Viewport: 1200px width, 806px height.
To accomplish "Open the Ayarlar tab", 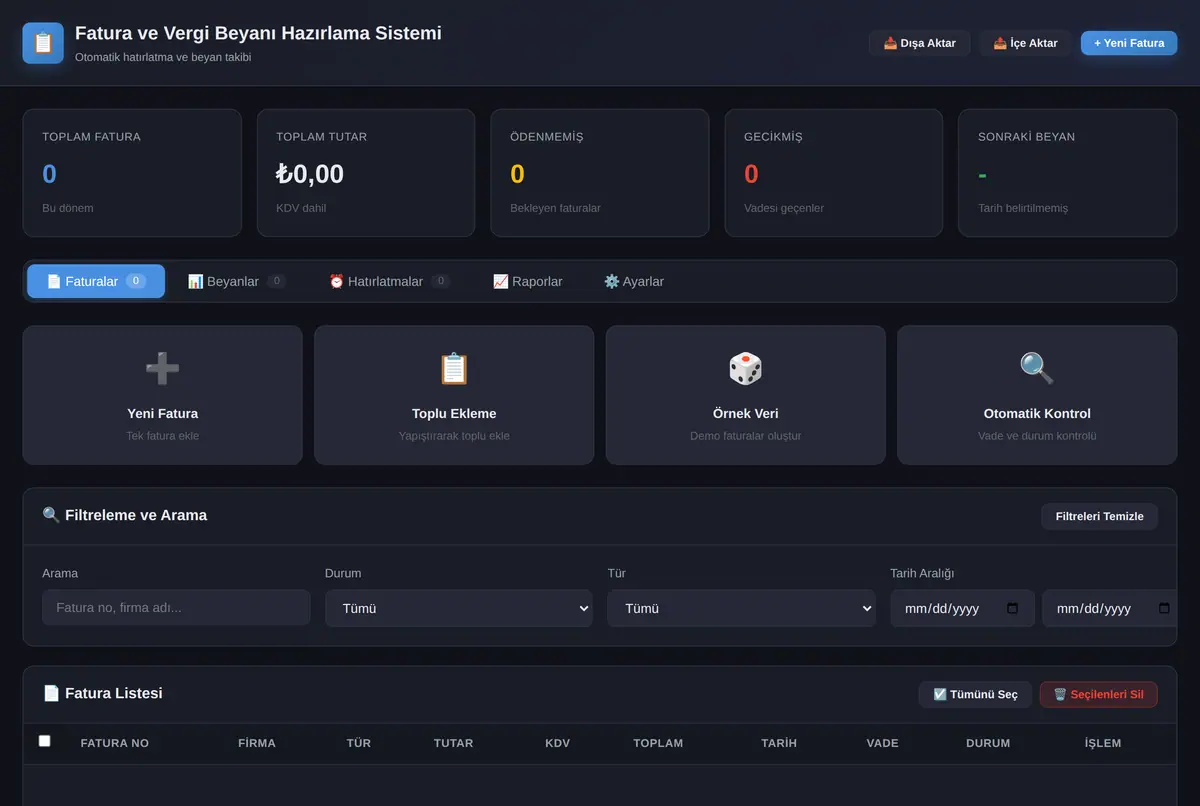I will (x=634, y=281).
